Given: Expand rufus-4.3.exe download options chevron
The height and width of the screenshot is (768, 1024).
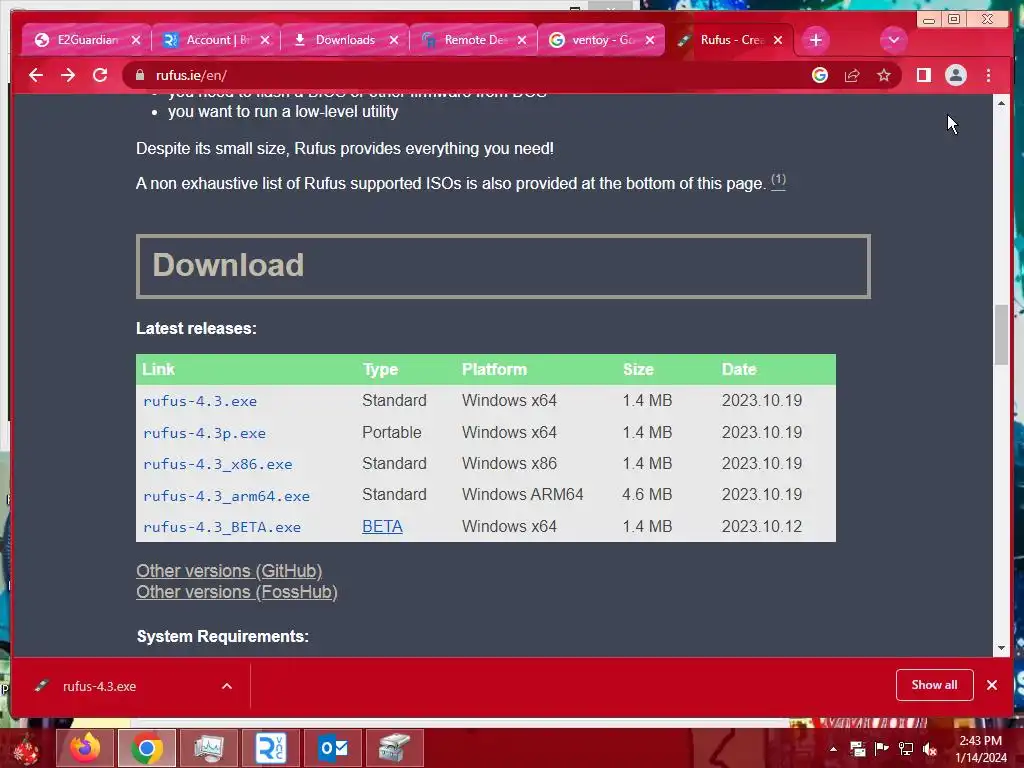Looking at the screenshot, I should (227, 686).
